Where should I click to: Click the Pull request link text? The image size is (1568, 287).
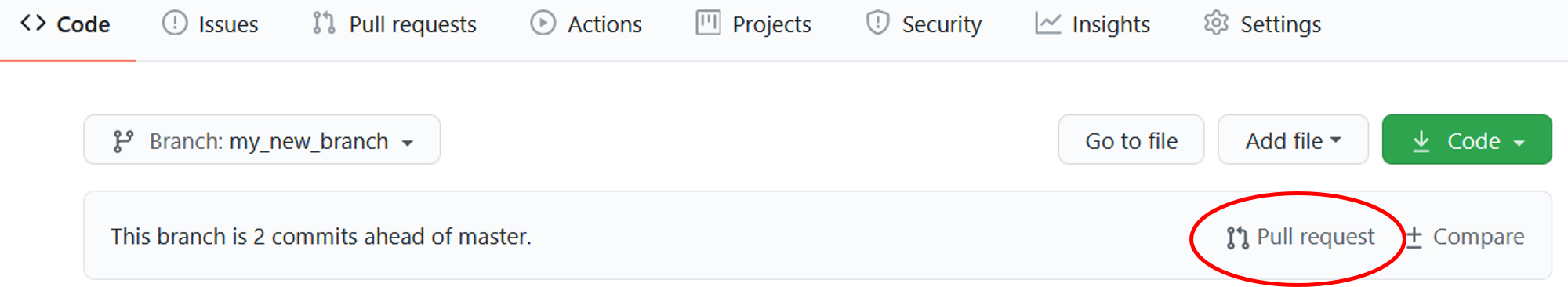1316,237
